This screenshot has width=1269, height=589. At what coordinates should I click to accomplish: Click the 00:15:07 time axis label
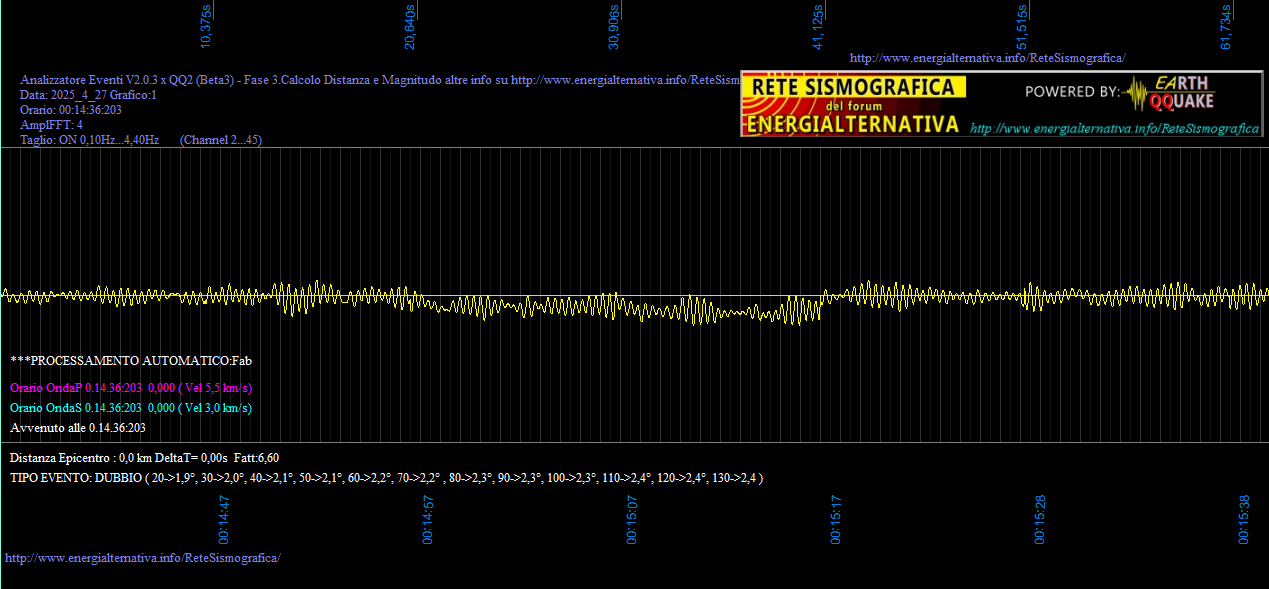click(633, 519)
